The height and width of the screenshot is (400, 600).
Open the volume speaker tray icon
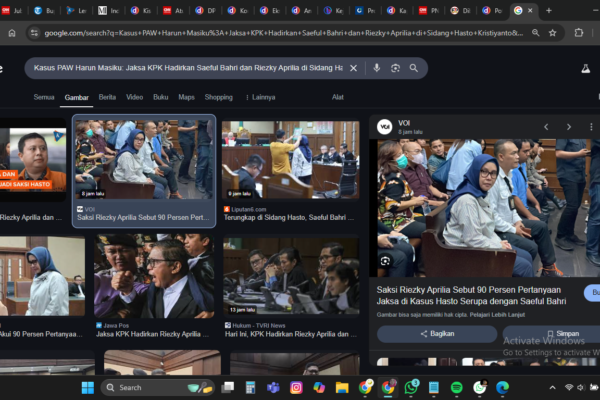tap(580, 387)
